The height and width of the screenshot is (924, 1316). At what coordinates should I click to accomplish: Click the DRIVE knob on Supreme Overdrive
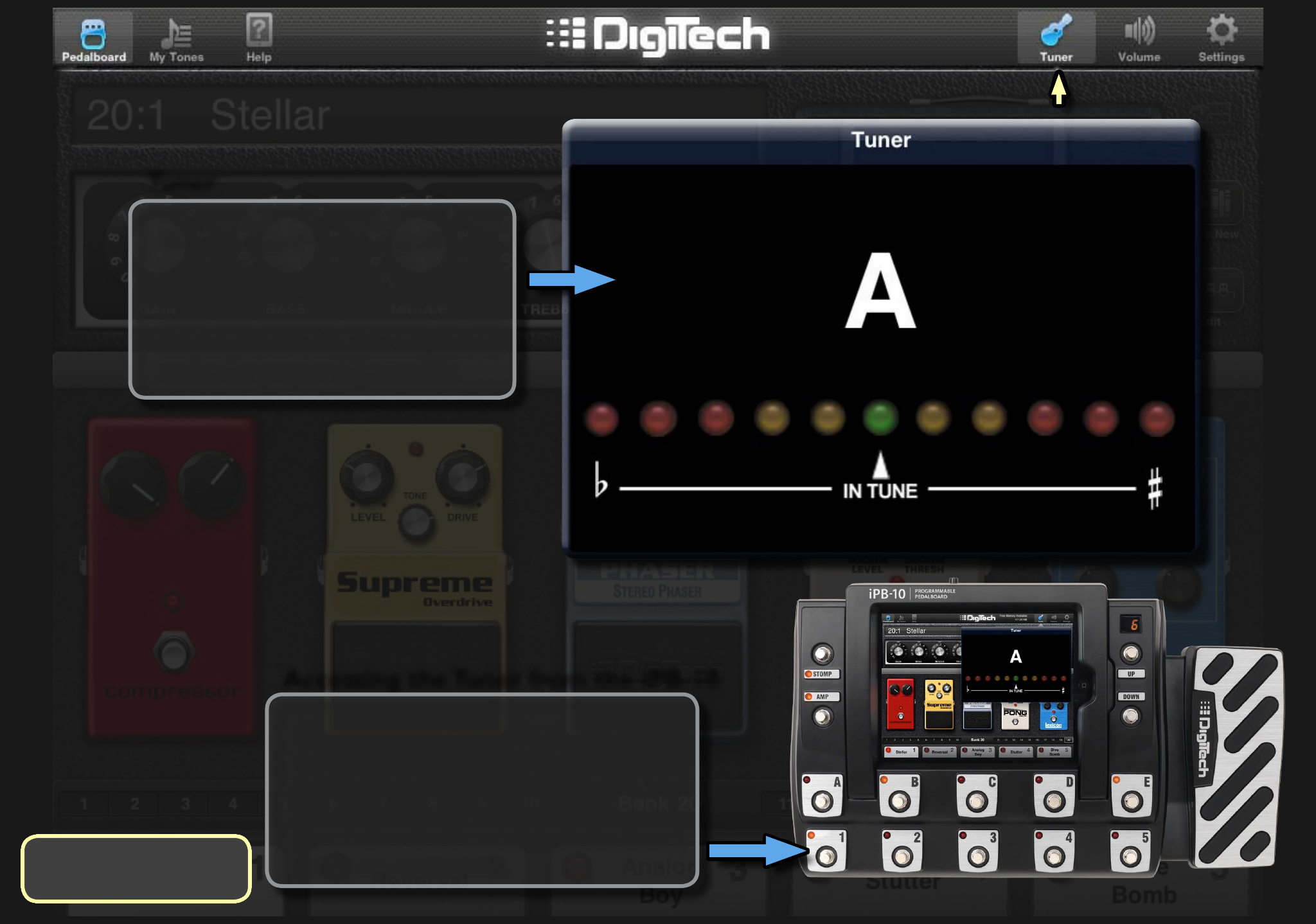point(462,478)
